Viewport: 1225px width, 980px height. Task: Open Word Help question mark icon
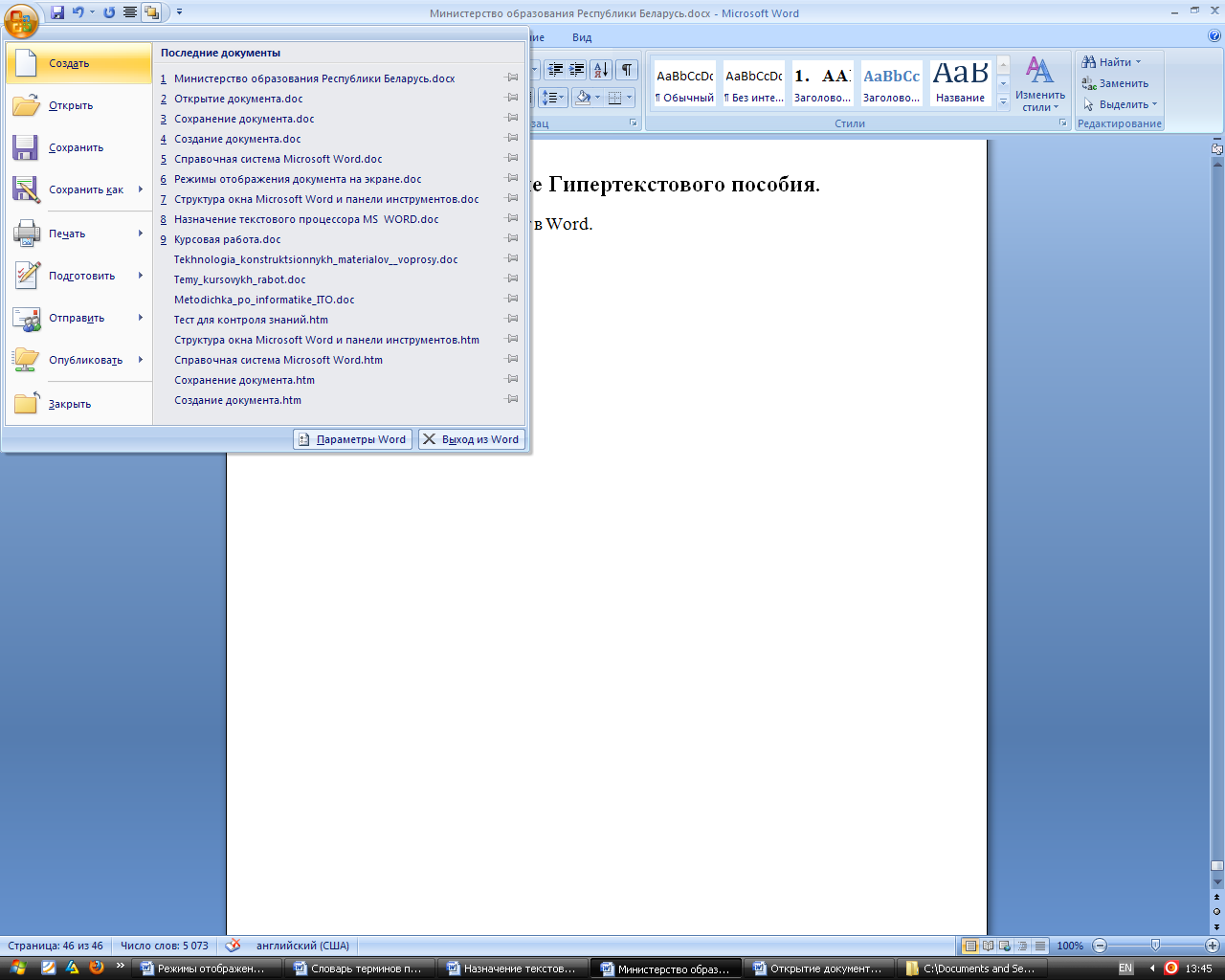[1214, 36]
